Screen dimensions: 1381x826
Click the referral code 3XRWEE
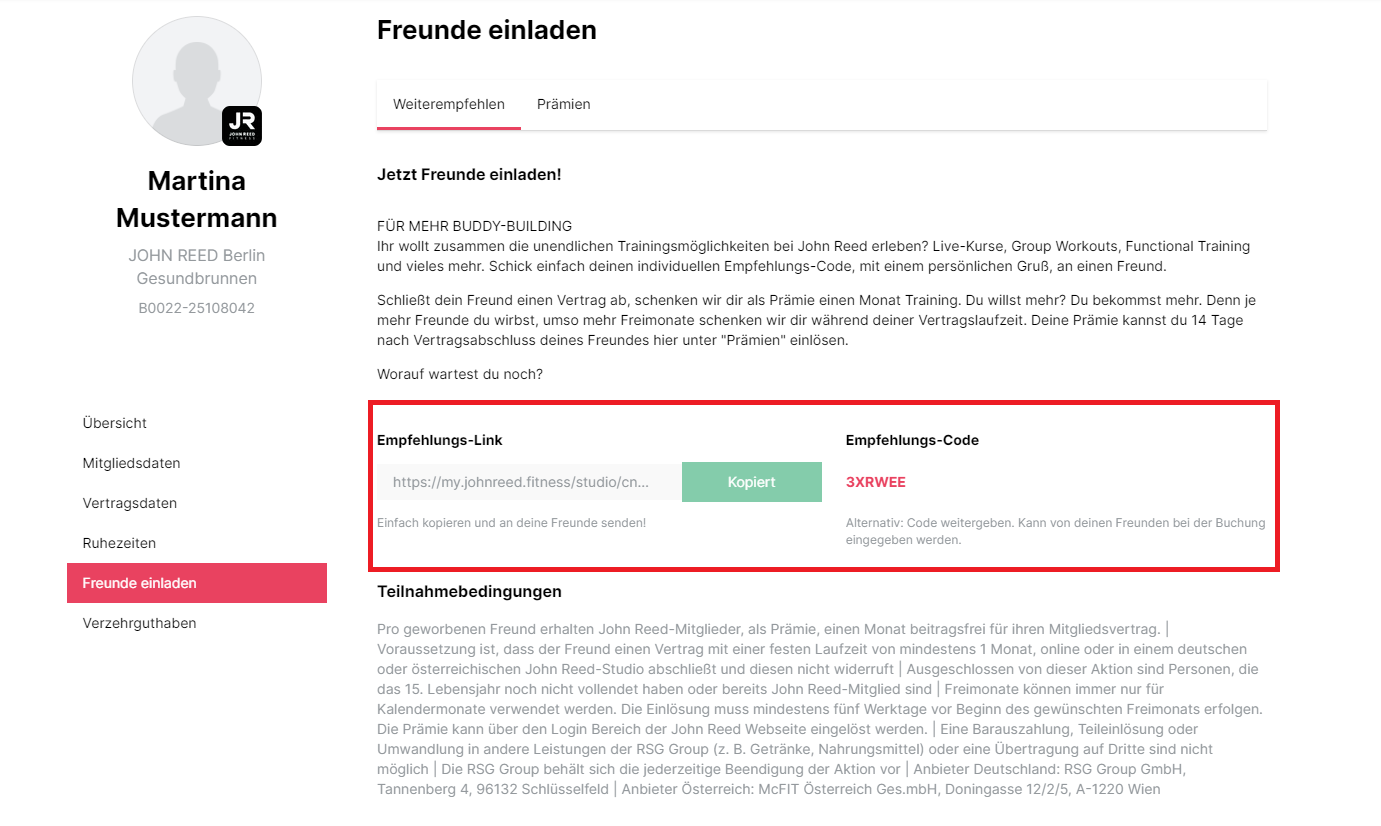876,482
